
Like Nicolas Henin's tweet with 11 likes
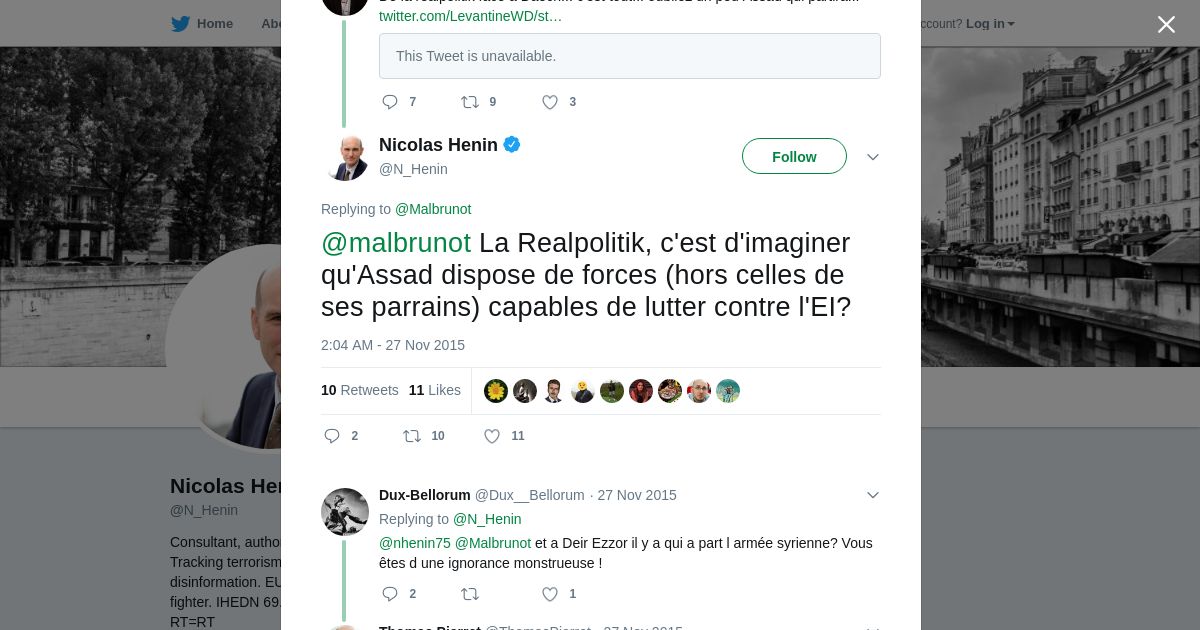(492, 436)
